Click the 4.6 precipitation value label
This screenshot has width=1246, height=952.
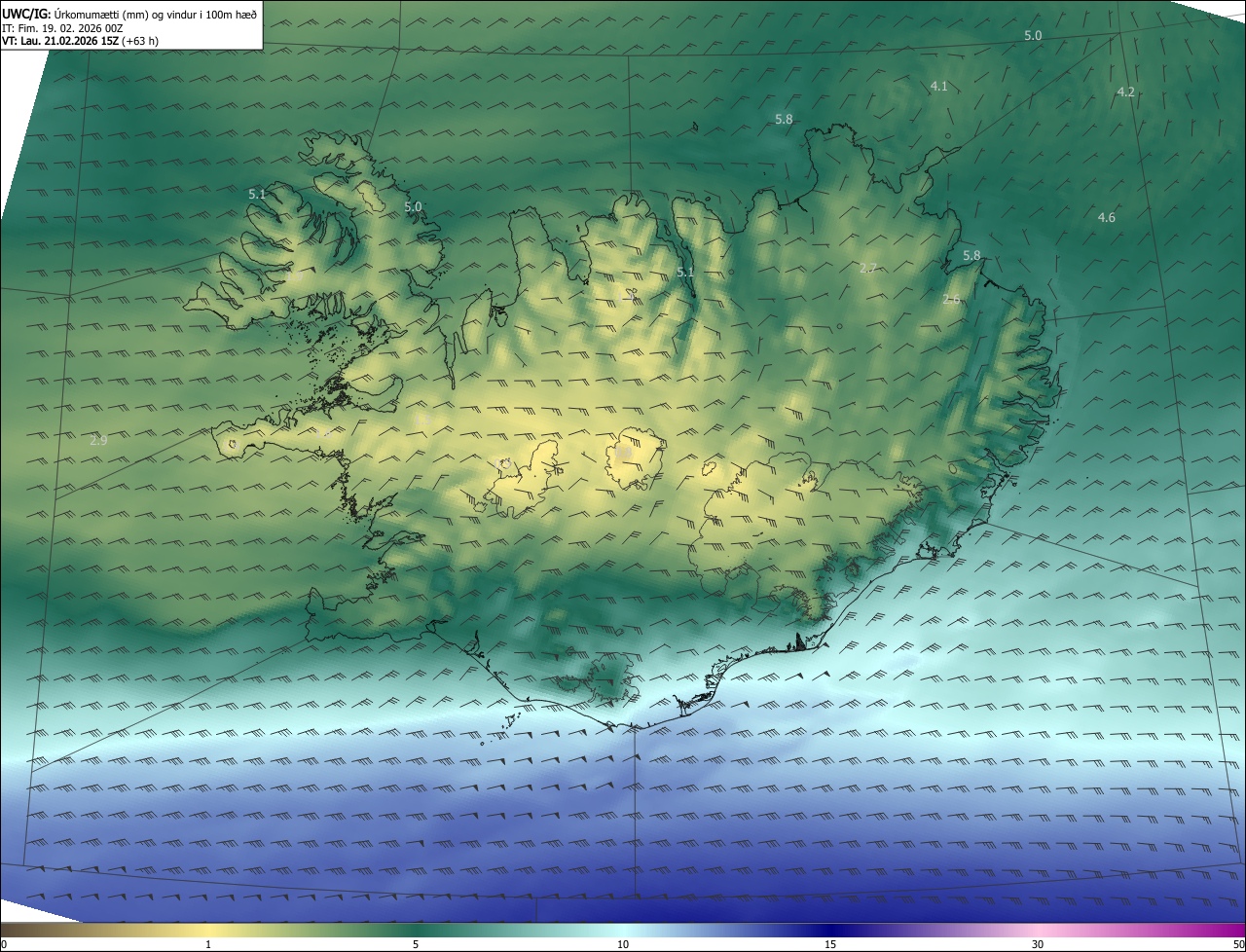1106,218
